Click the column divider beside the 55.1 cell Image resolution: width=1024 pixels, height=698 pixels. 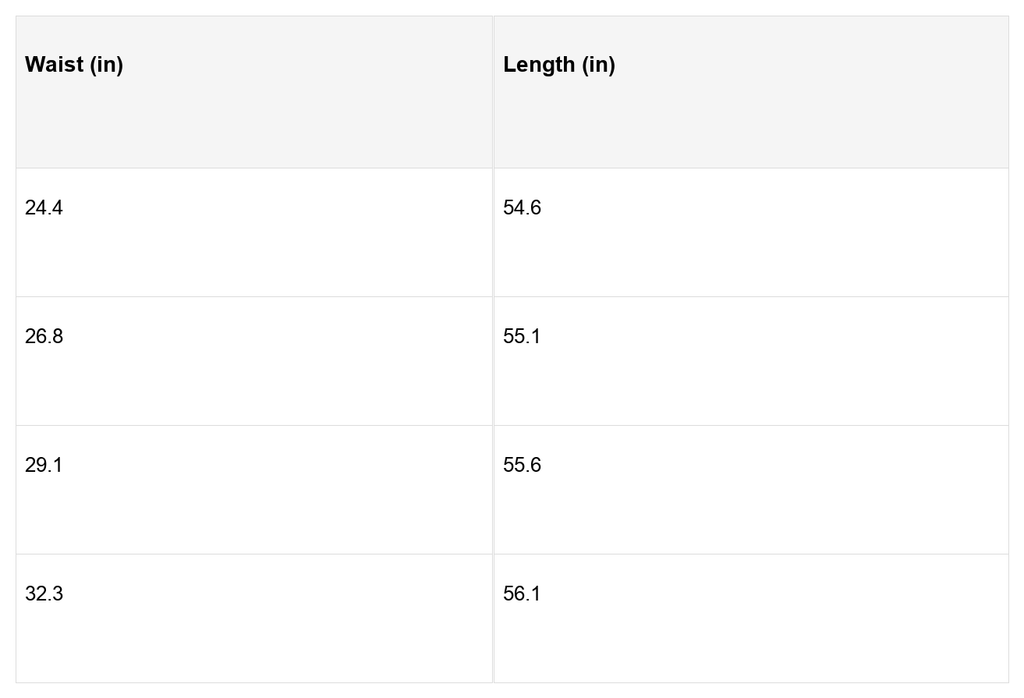coord(493,361)
